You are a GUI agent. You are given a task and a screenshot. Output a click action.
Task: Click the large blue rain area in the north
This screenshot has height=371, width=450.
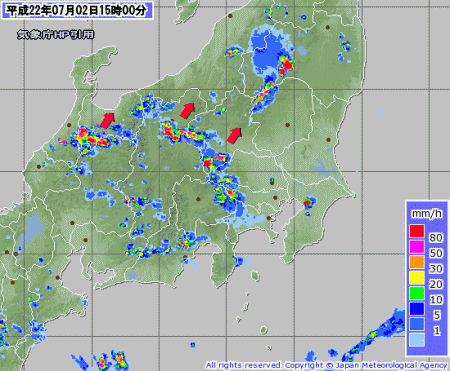[267, 53]
